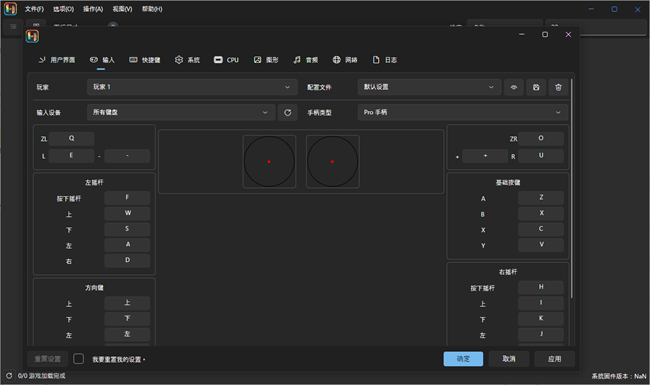Open the 网络 network tab
This screenshot has height=385, width=650.
tap(345, 60)
